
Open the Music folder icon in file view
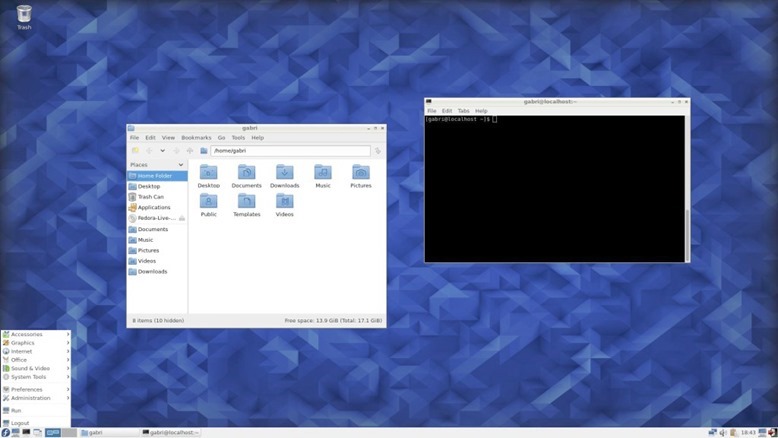point(323,176)
